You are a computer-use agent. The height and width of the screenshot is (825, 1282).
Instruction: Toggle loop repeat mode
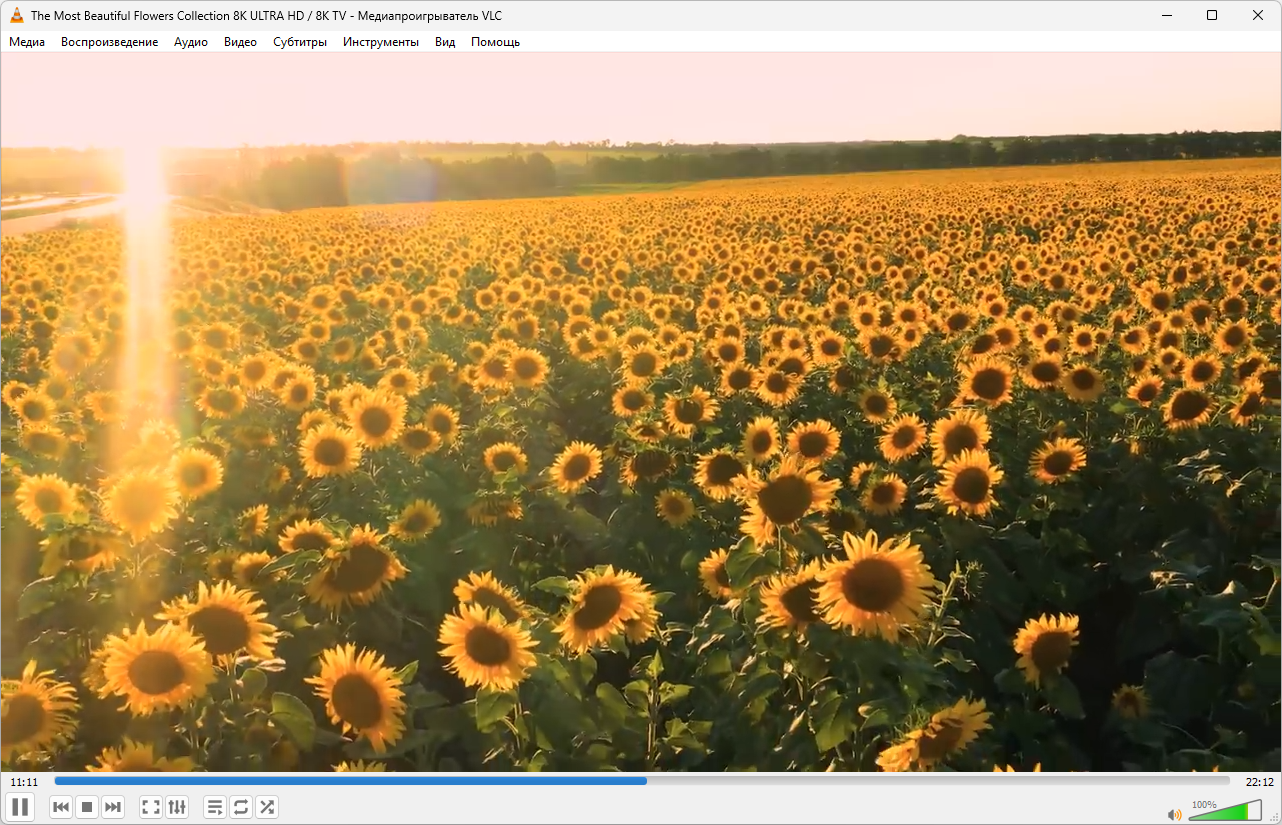[x=241, y=807]
